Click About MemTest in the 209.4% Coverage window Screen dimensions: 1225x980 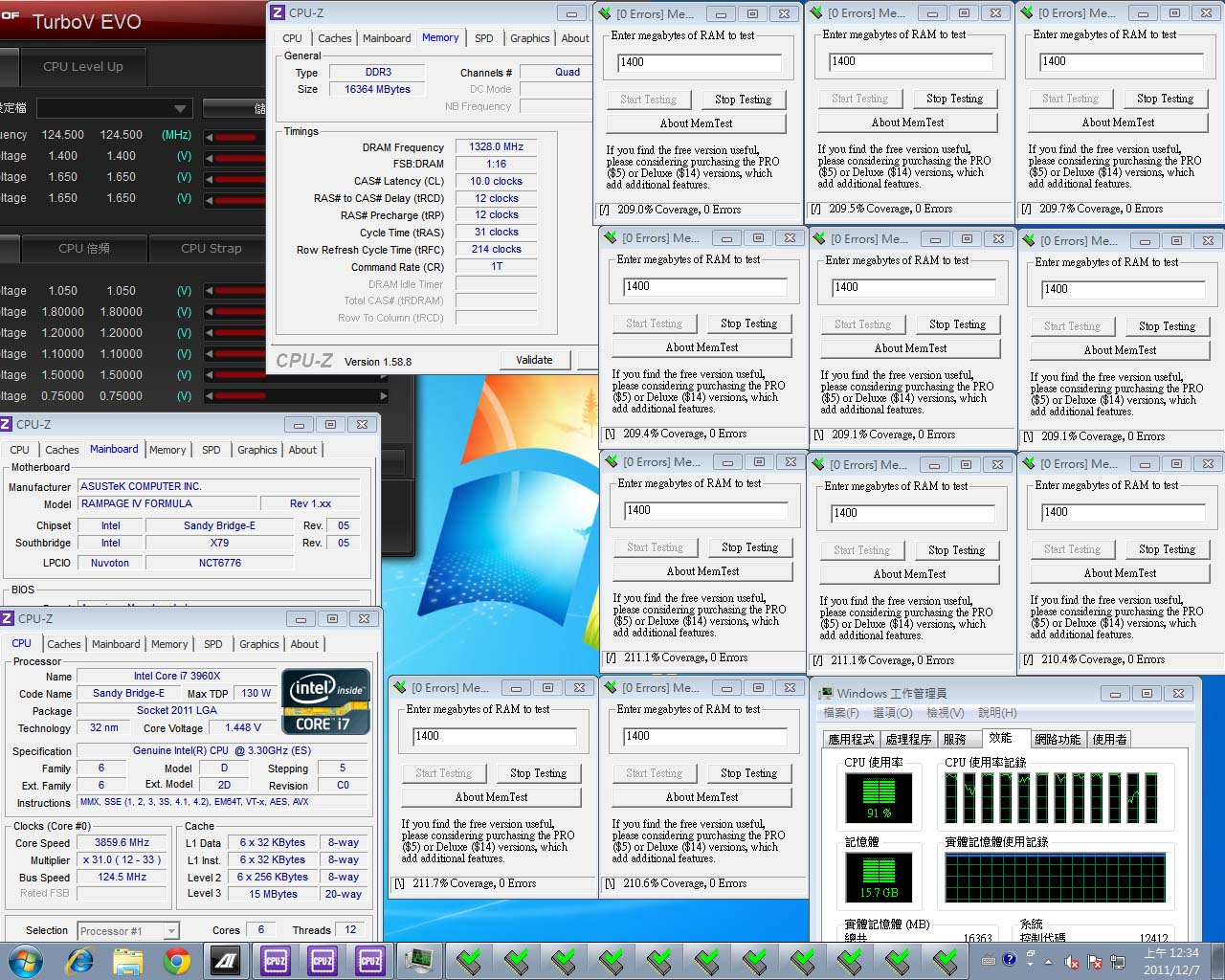coord(702,348)
